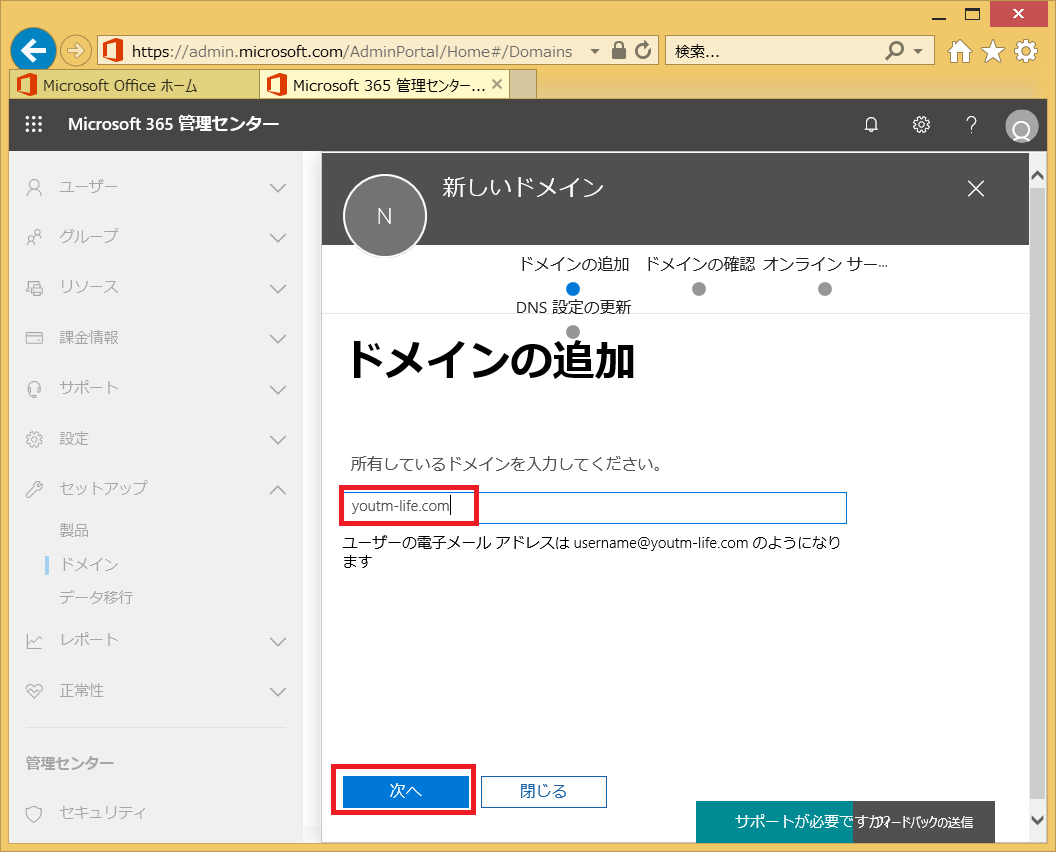Click the 閉じる button

[543, 791]
